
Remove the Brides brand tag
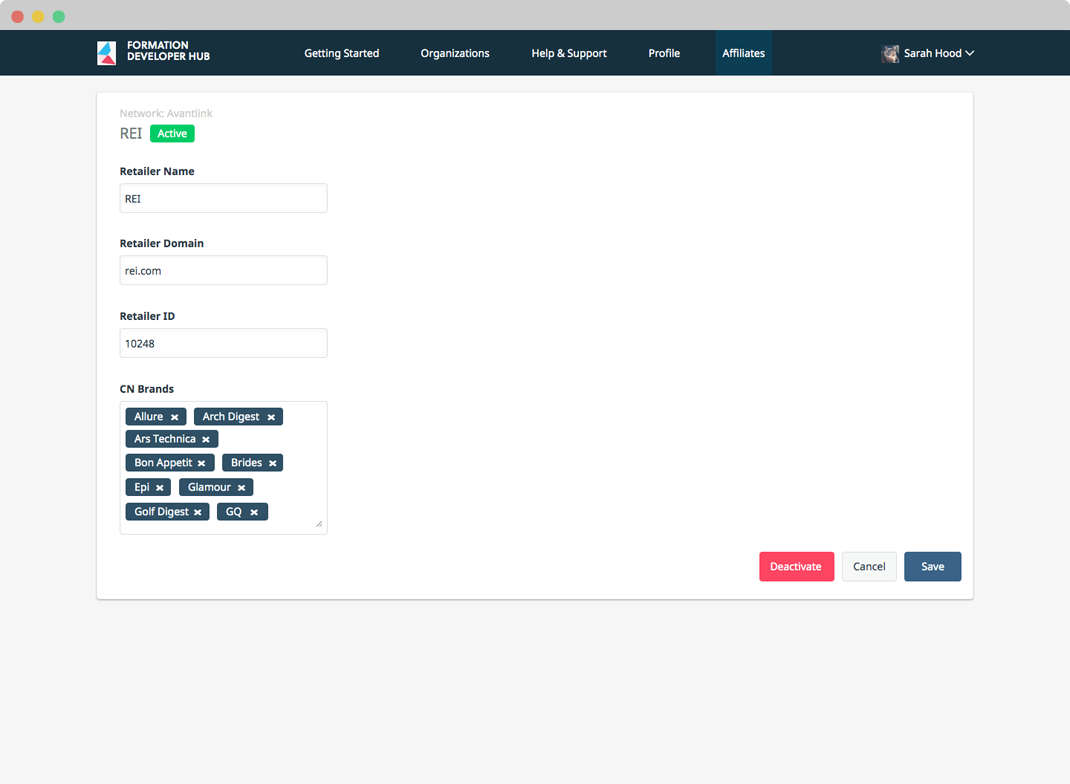pos(272,463)
